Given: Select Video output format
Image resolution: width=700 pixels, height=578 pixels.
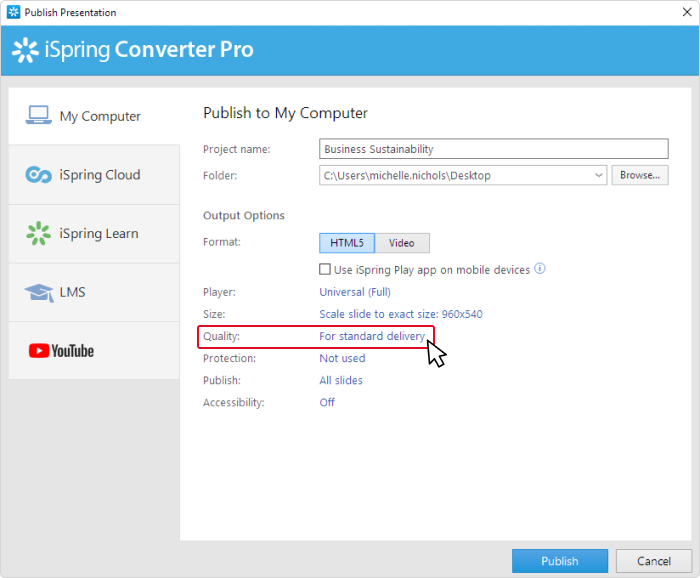Looking at the screenshot, I should point(402,243).
